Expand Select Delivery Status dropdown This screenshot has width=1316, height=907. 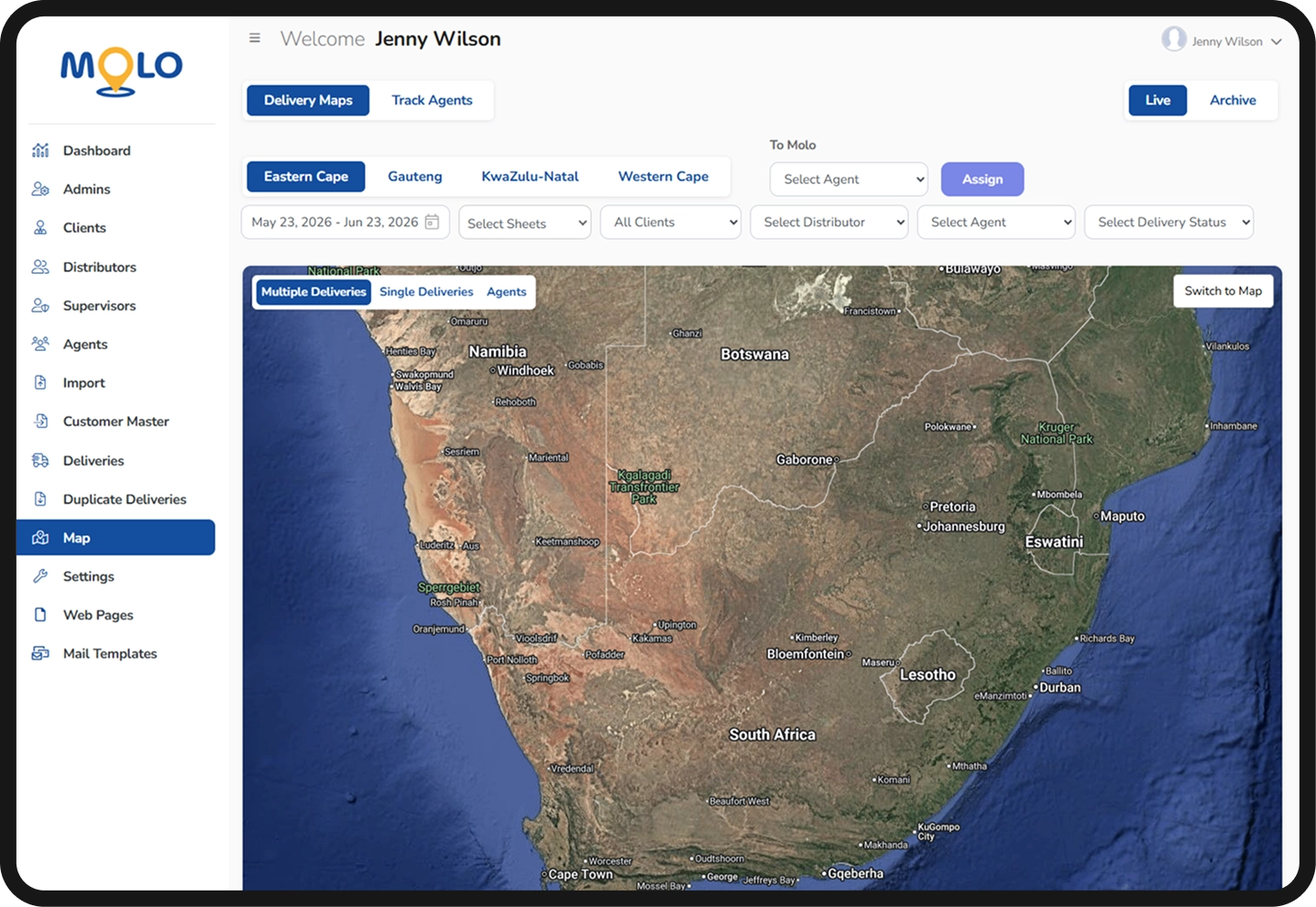(1168, 222)
